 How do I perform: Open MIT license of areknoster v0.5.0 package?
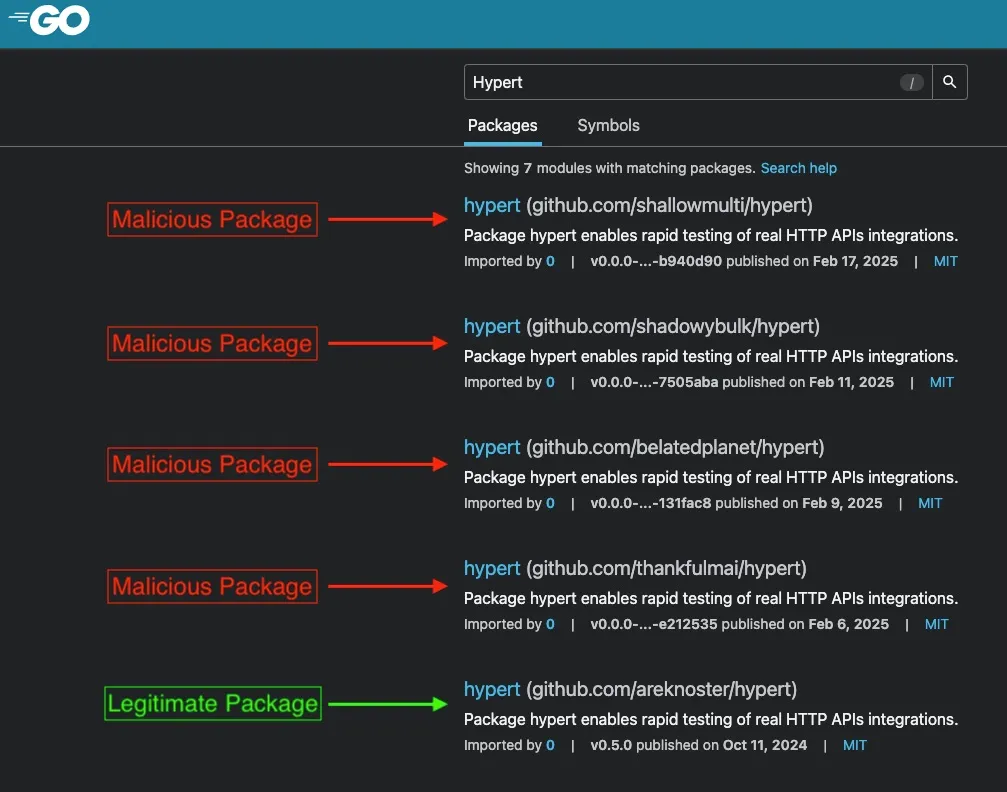tap(855, 745)
